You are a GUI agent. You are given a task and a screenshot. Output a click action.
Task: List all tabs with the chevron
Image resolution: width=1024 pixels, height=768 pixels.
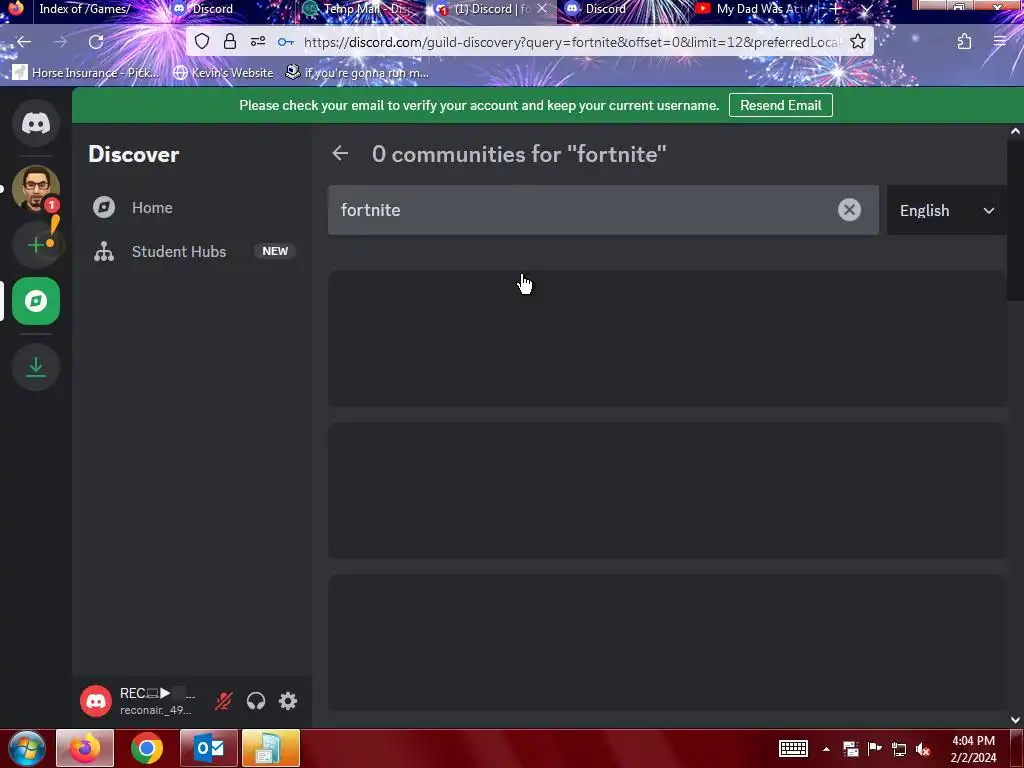(x=866, y=9)
